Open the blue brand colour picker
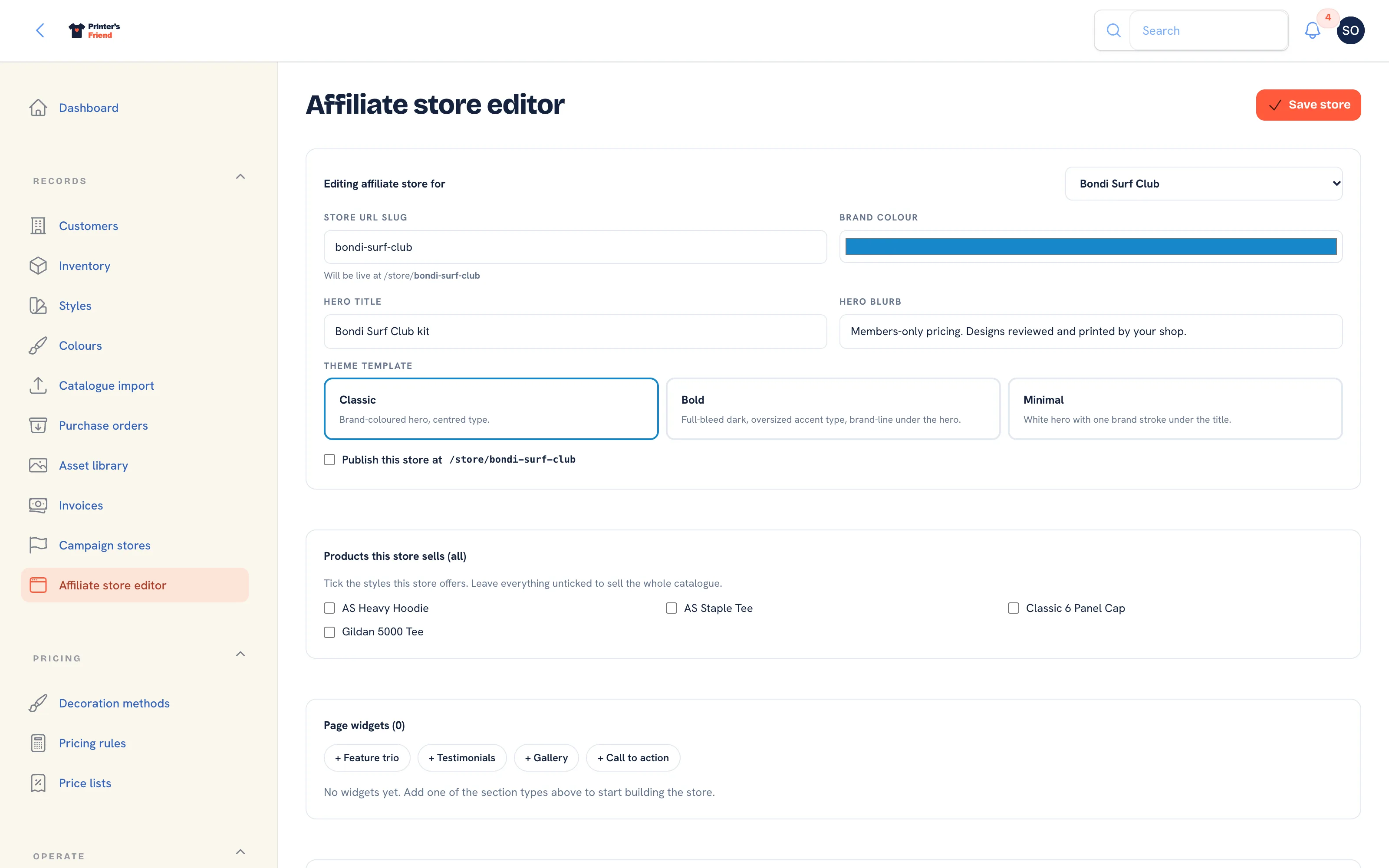 point(1090,247)
